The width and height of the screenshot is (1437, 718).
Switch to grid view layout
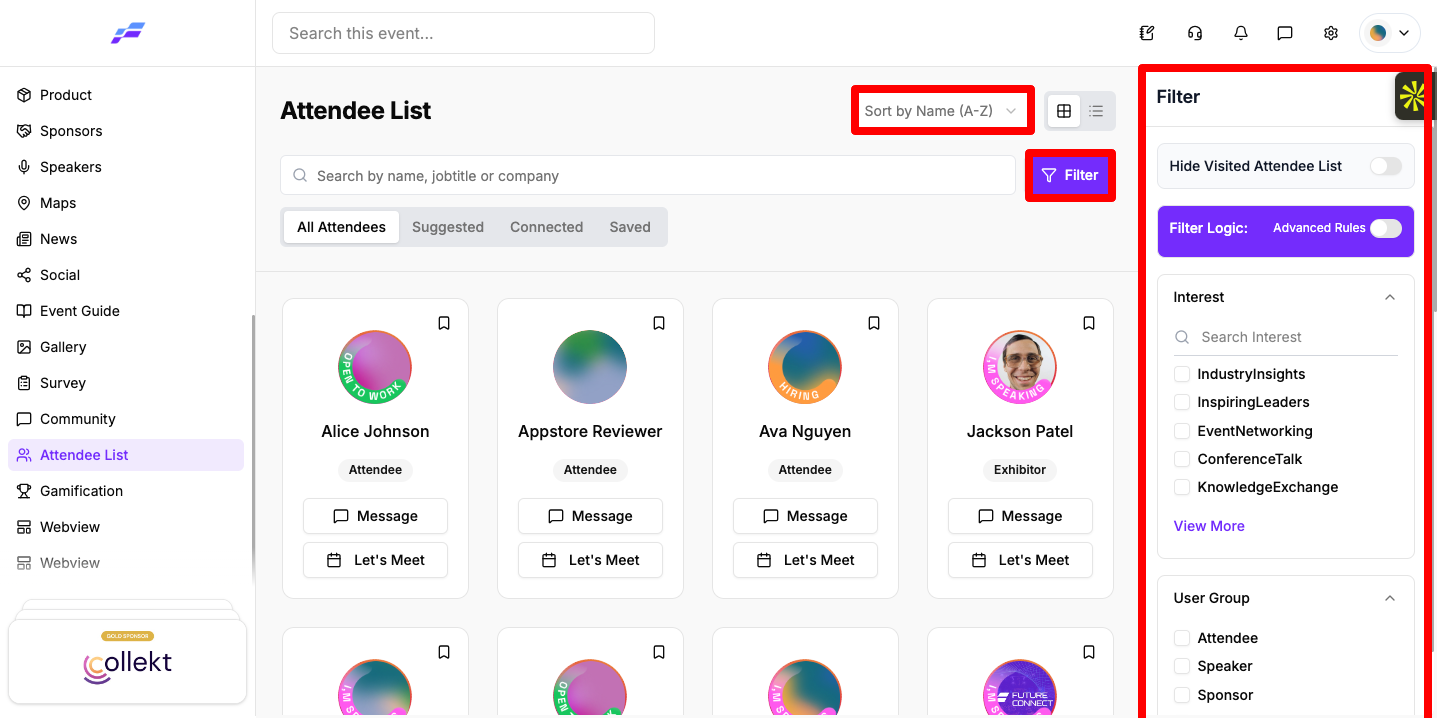point(1064,111)
